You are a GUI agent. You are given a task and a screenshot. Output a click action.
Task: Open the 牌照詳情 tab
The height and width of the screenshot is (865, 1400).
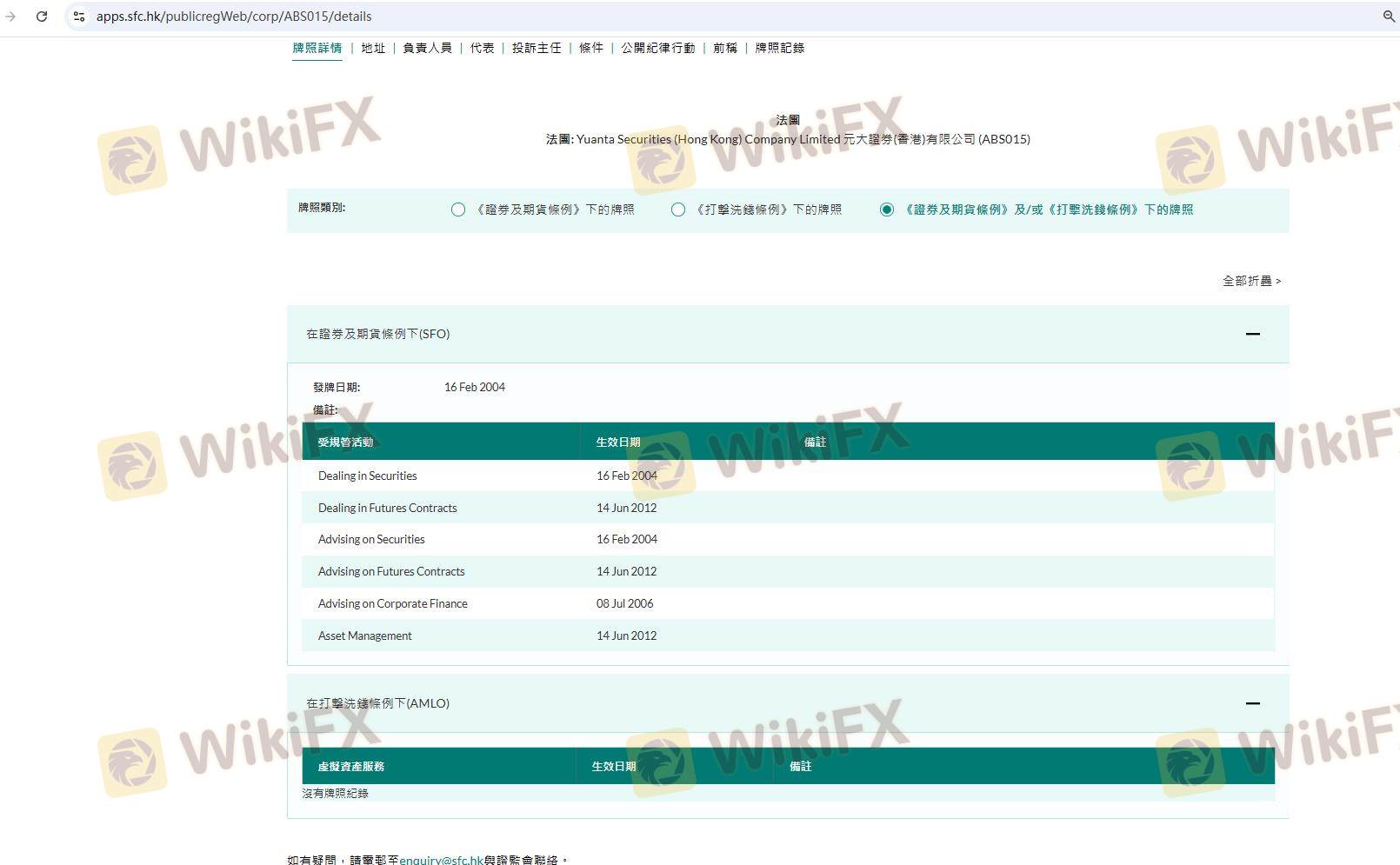(x=317, y=48)
